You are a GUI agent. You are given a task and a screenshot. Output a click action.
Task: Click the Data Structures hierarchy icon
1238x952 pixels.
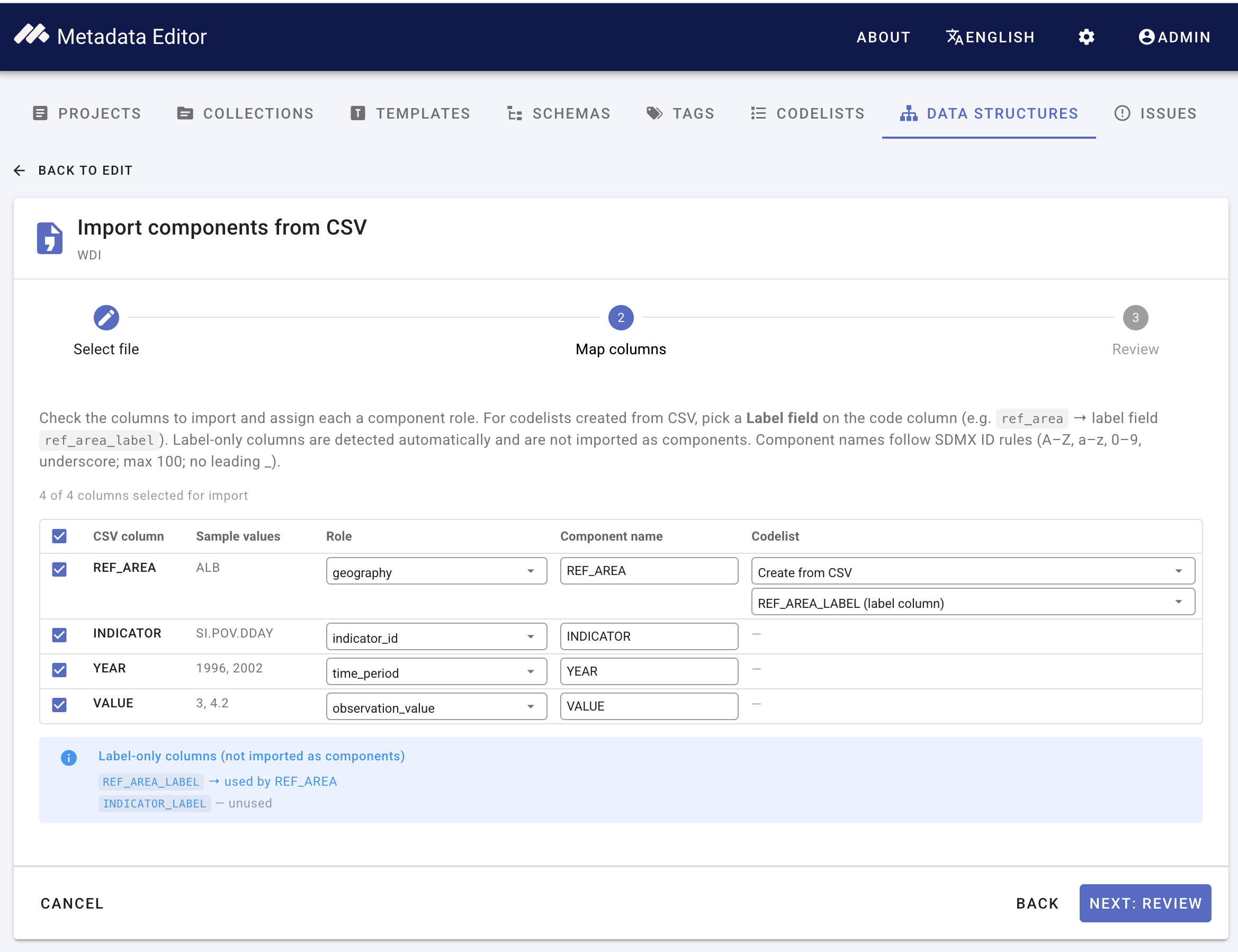coord(908,113)
